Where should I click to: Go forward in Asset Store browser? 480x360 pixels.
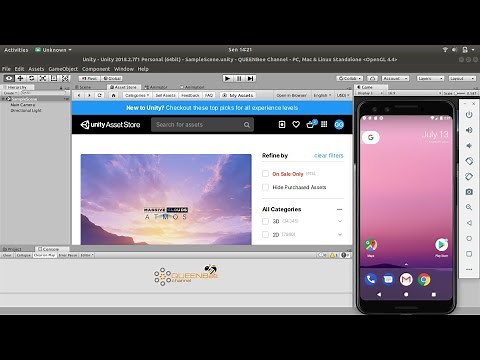[x=89, y=95]
